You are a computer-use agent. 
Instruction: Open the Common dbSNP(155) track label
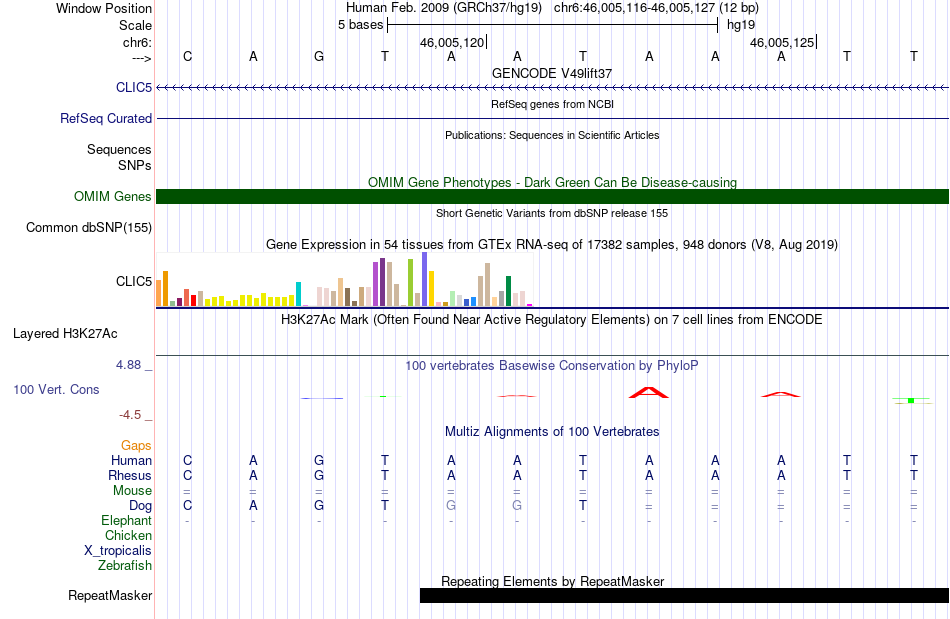pos(88,227)
